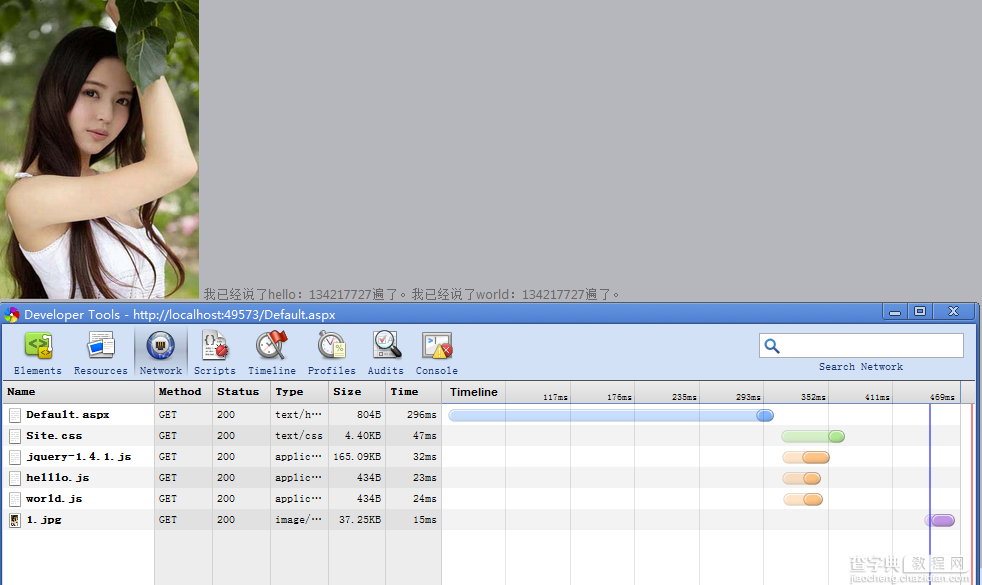Screen dimensions: 982x585
Task: Click the Search Network input field
Action: click(861, 346)
